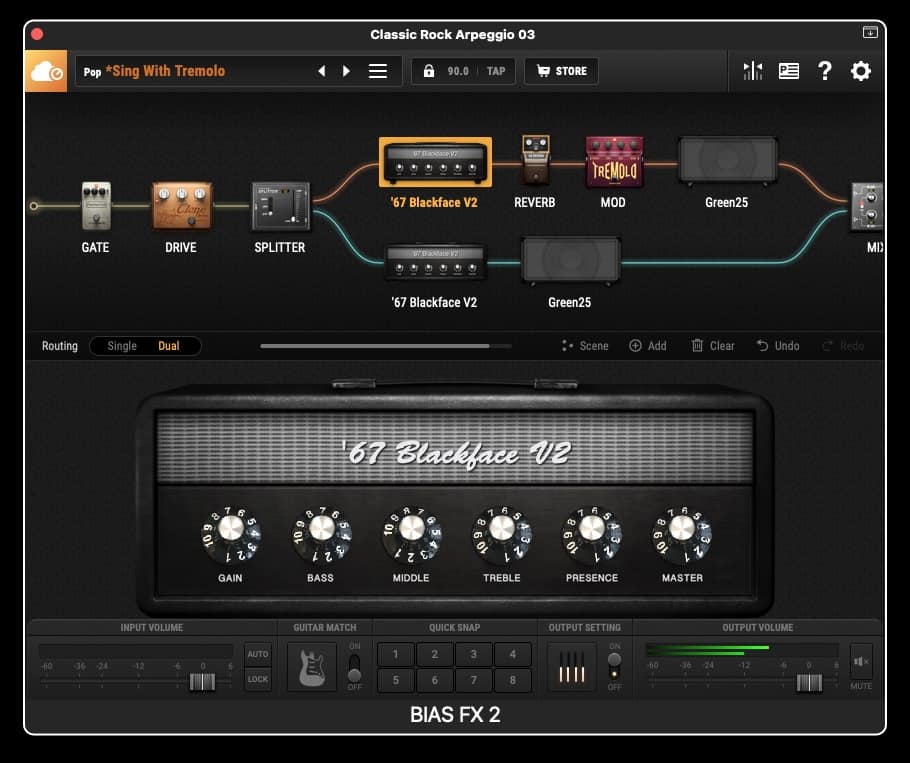Click the 90.0 BPM tempo field
The image size is (910, 763).
point(458,71)
